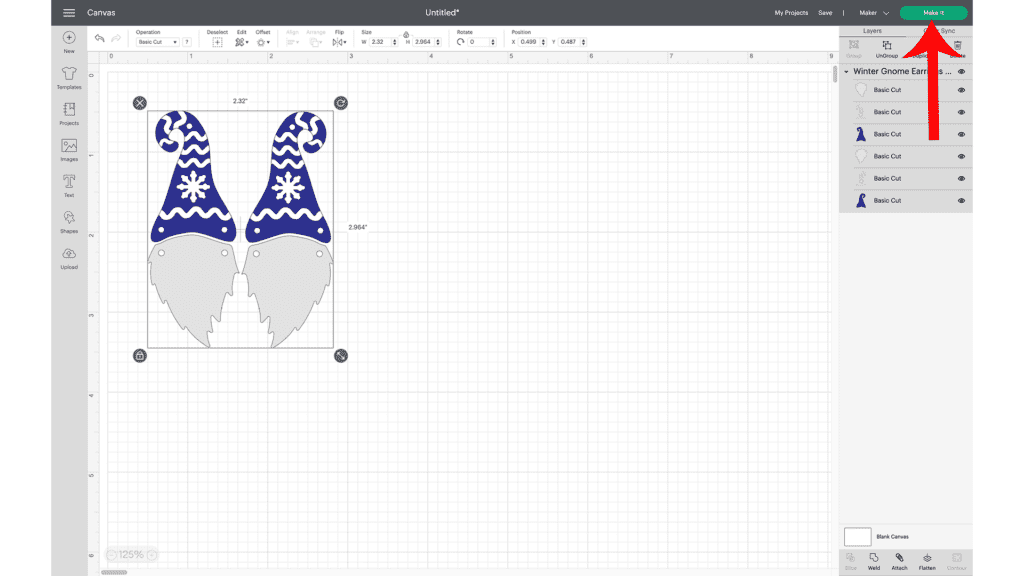Open My Projects

tap(791, 13)
